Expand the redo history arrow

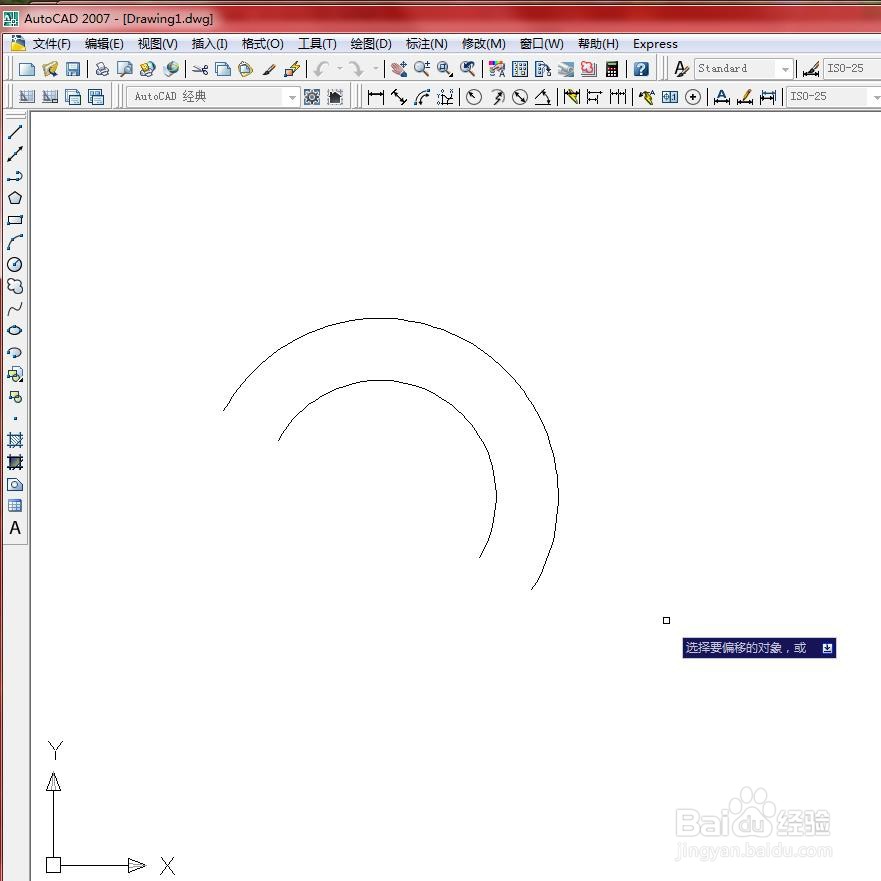pos(375,69)
